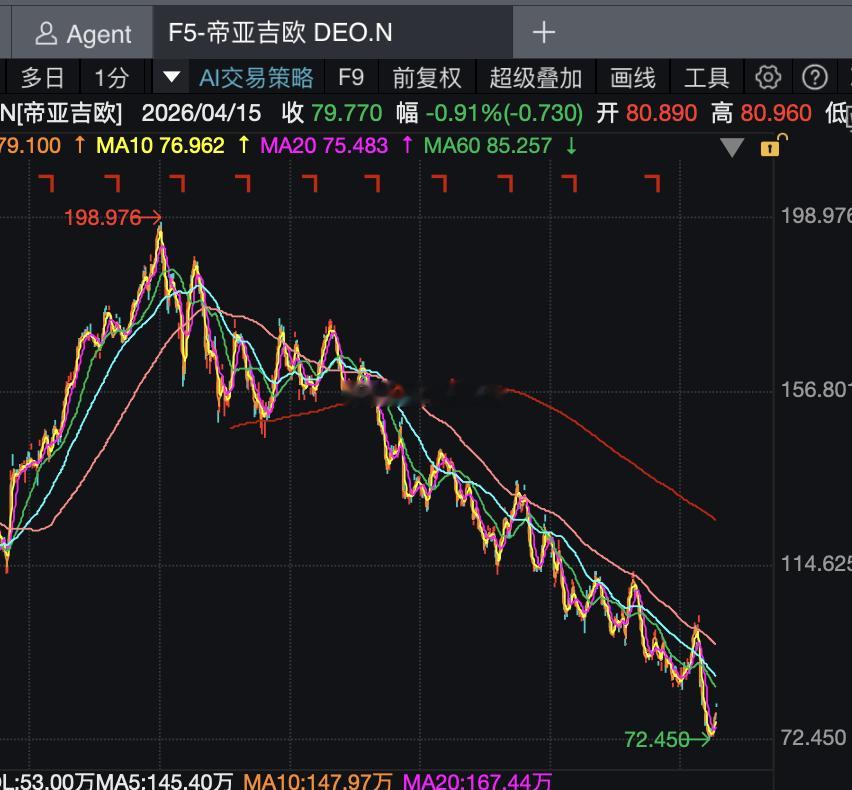852x790 pixels.
Task: Click the stock name 帝亚吉欧 in info bar
Action: [x=70, y=114]
